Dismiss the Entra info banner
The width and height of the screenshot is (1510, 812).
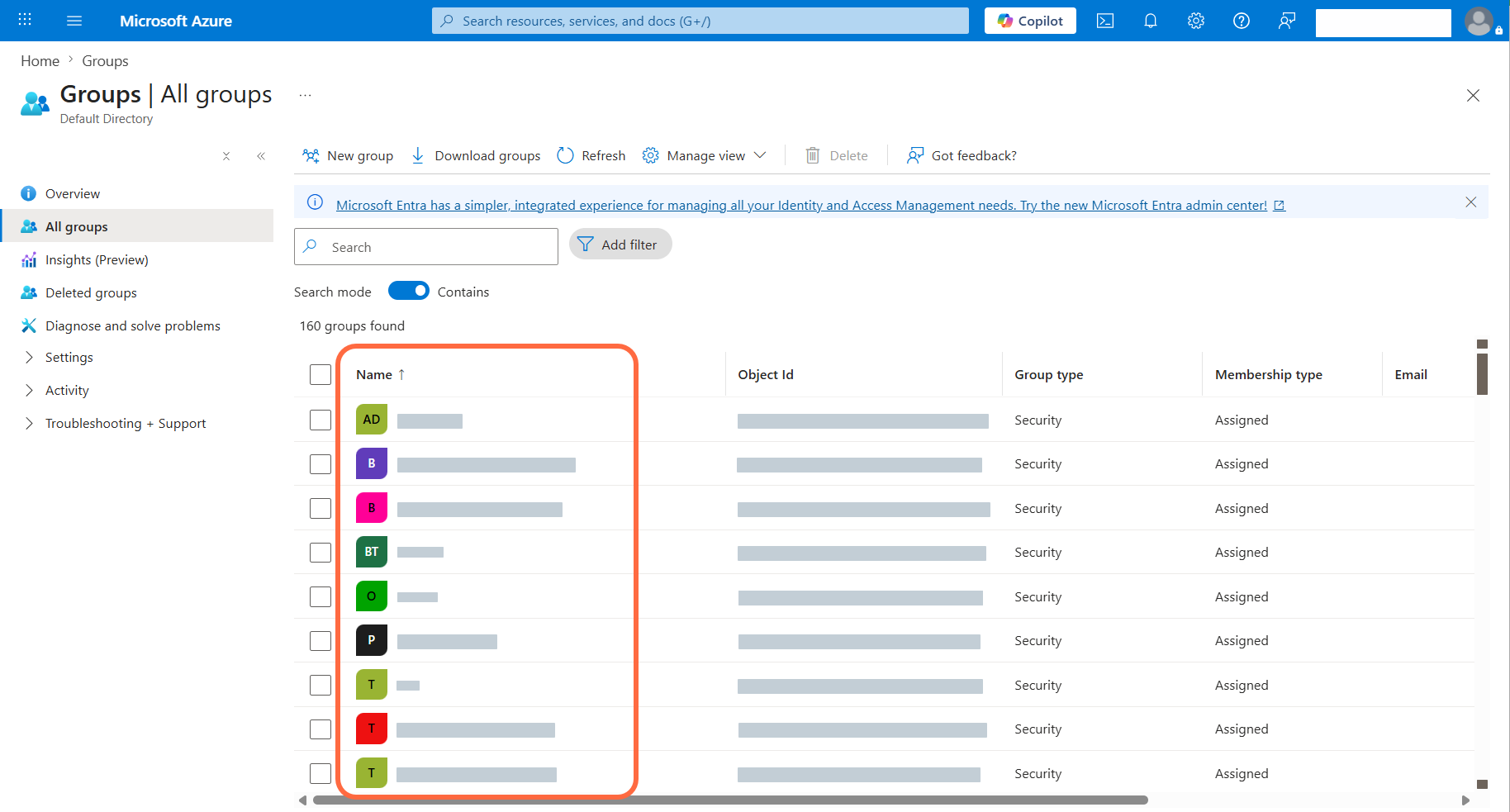1470,202
